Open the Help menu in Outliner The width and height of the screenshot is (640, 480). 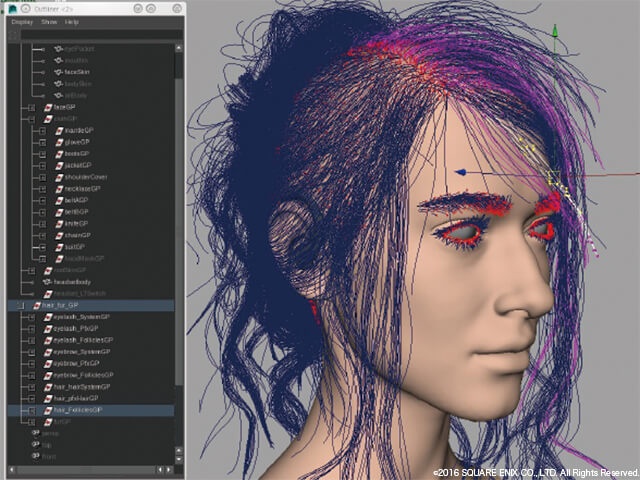[x=72, y=22]
